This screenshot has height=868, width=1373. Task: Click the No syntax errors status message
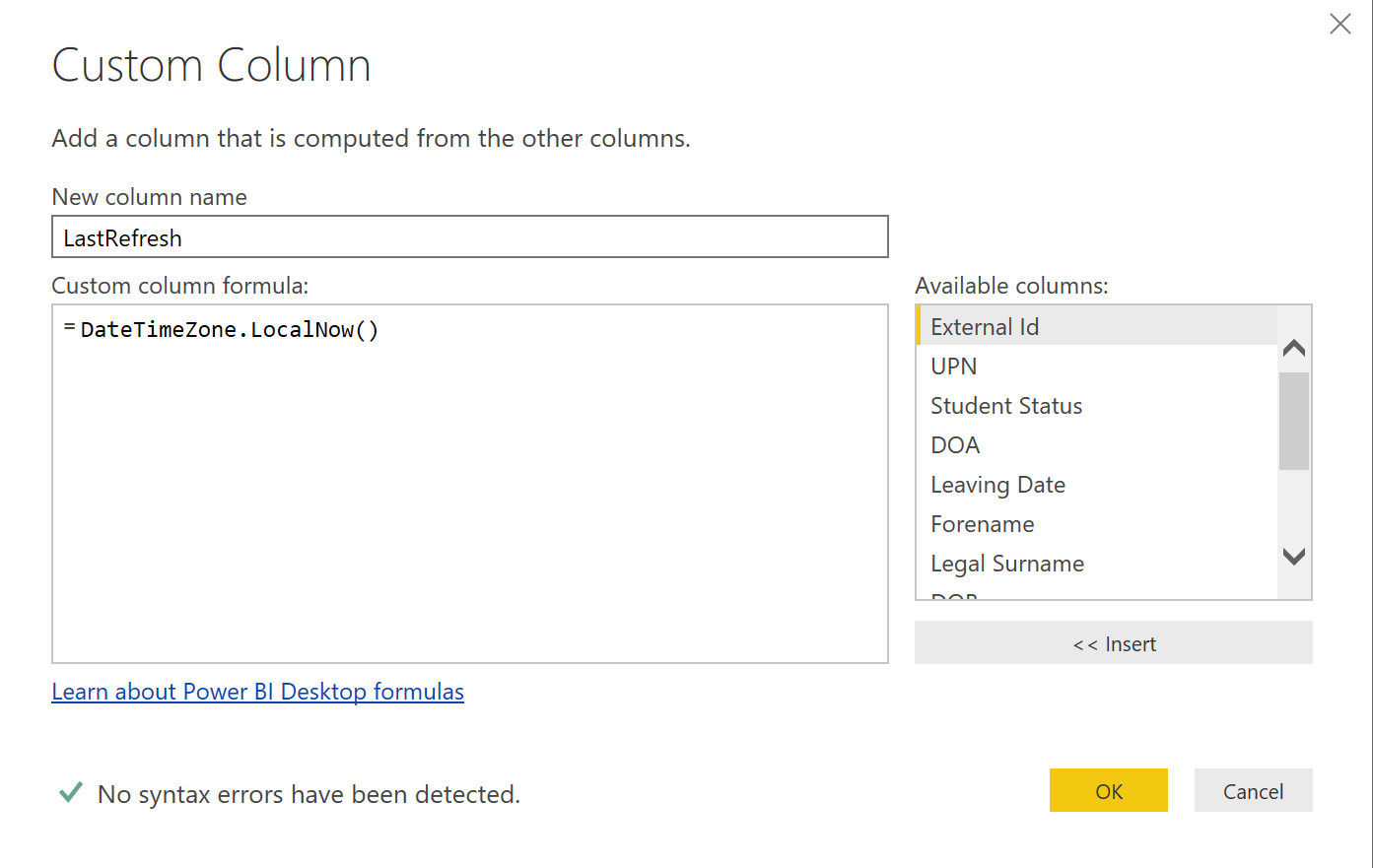(309, 794)
